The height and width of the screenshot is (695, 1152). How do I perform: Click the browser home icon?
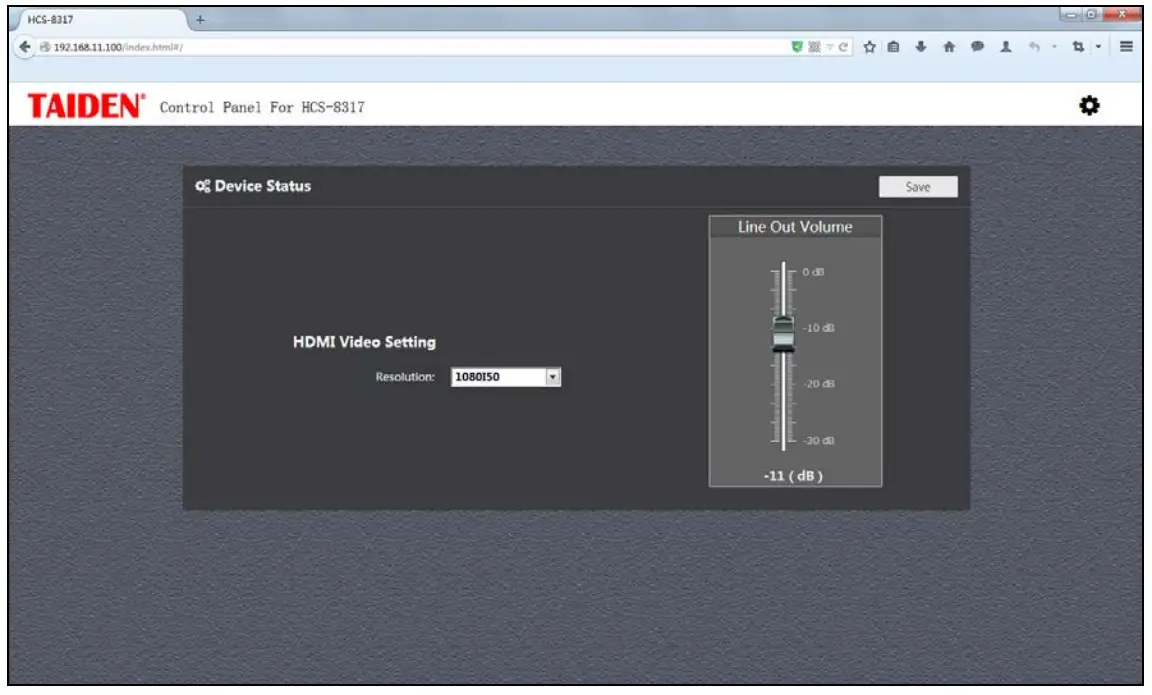950,46
